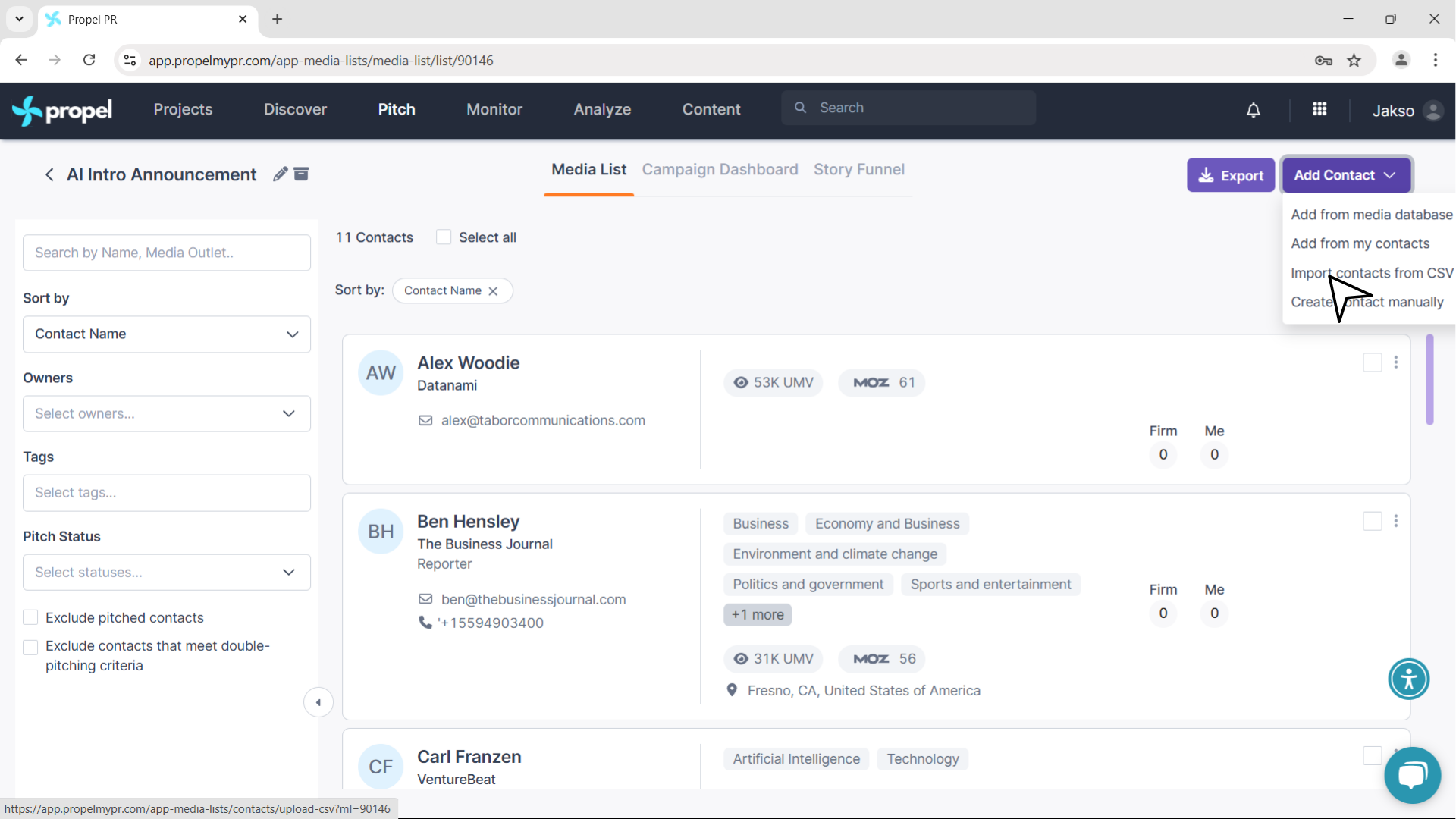Open the live chat bubble
Screen dimensions: 1456x819
pyautogui.click(x=1412, y=775)
